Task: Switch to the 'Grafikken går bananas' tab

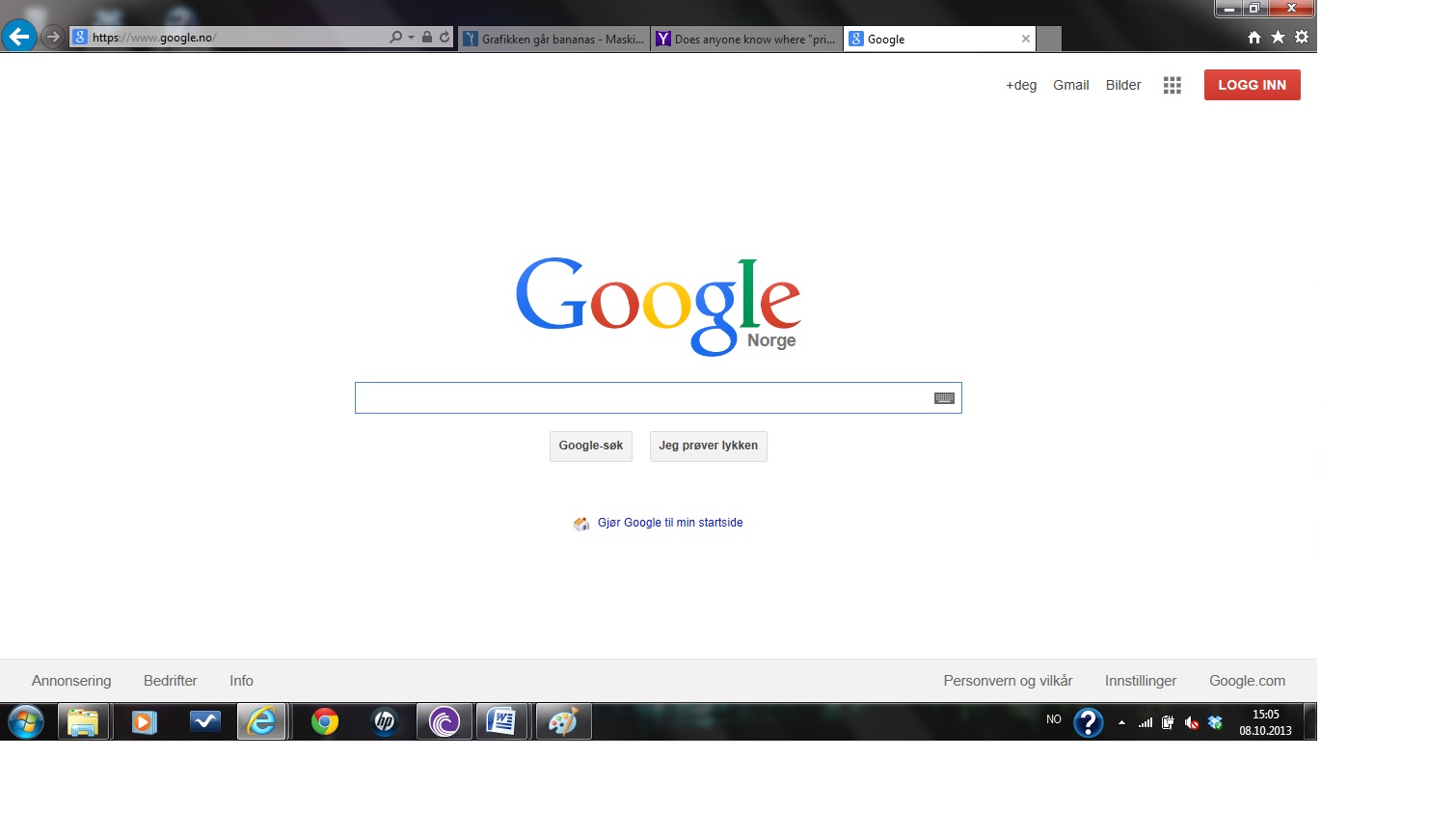Action: (553, 39)
